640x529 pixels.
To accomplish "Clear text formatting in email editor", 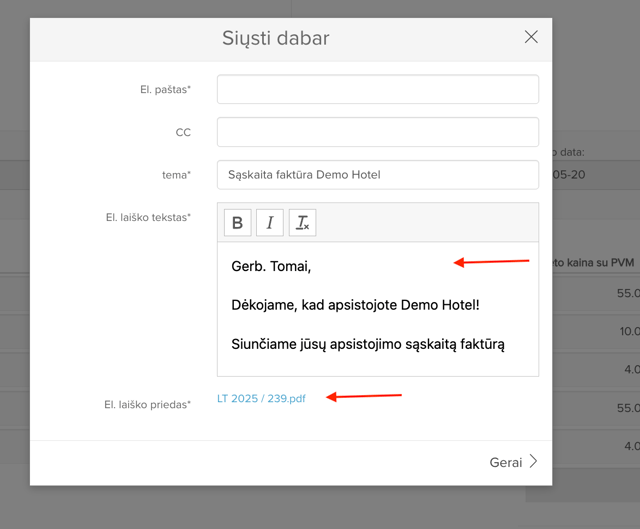I will click(x=302, y=223).
